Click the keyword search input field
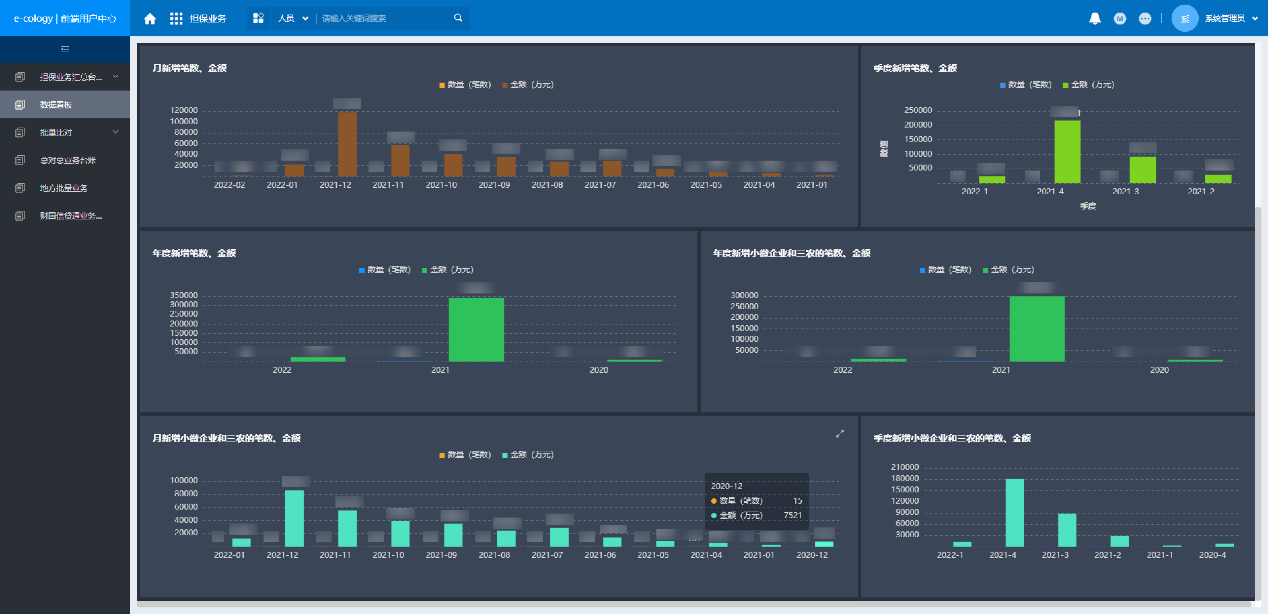Viewport: 1268px width, 614px height. pos(385,18)
